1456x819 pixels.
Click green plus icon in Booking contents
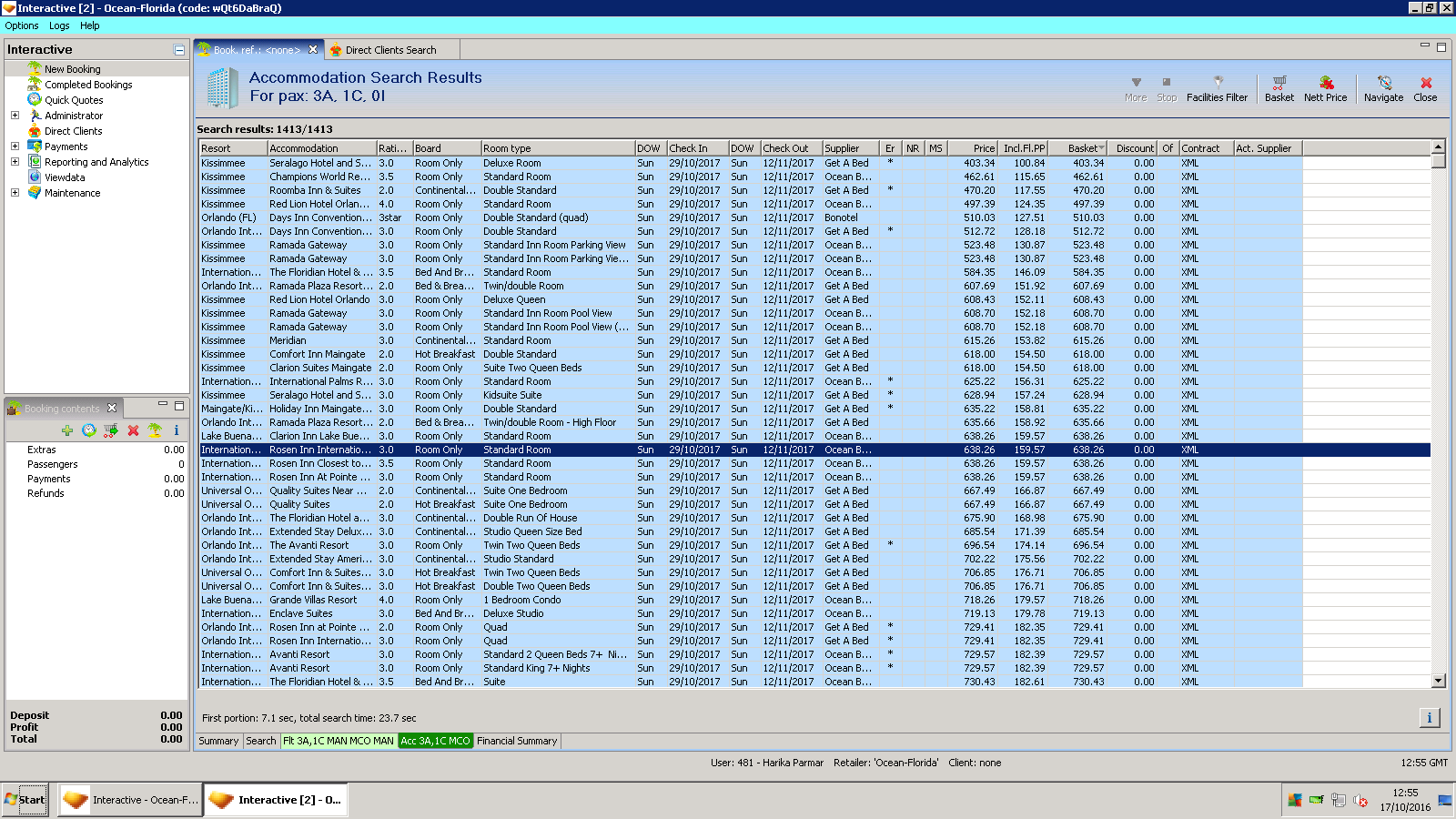click(x=67, y=430)
